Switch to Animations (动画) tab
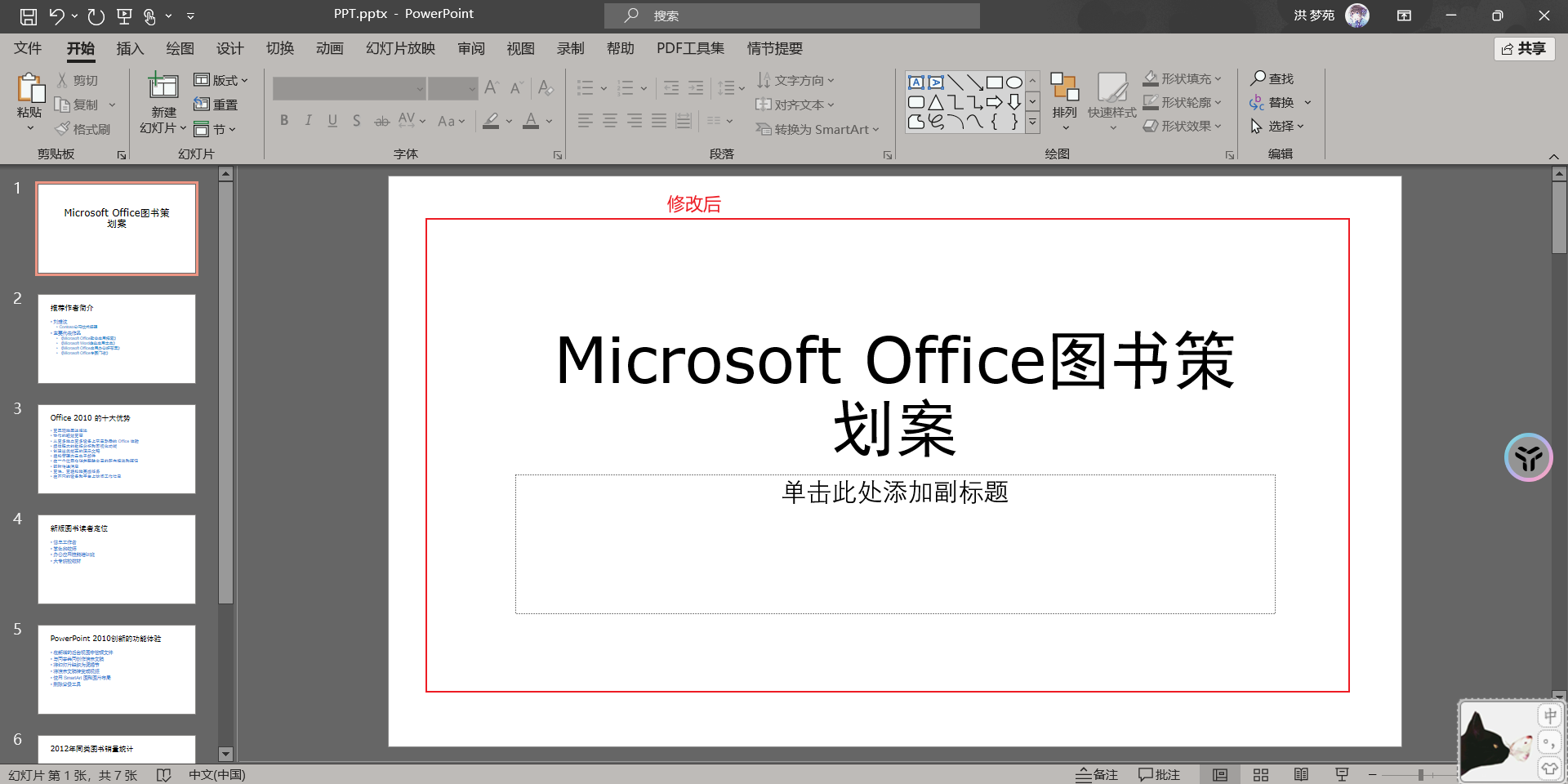Viewport: 1568px width, 784px height. (x=329, y=48)
